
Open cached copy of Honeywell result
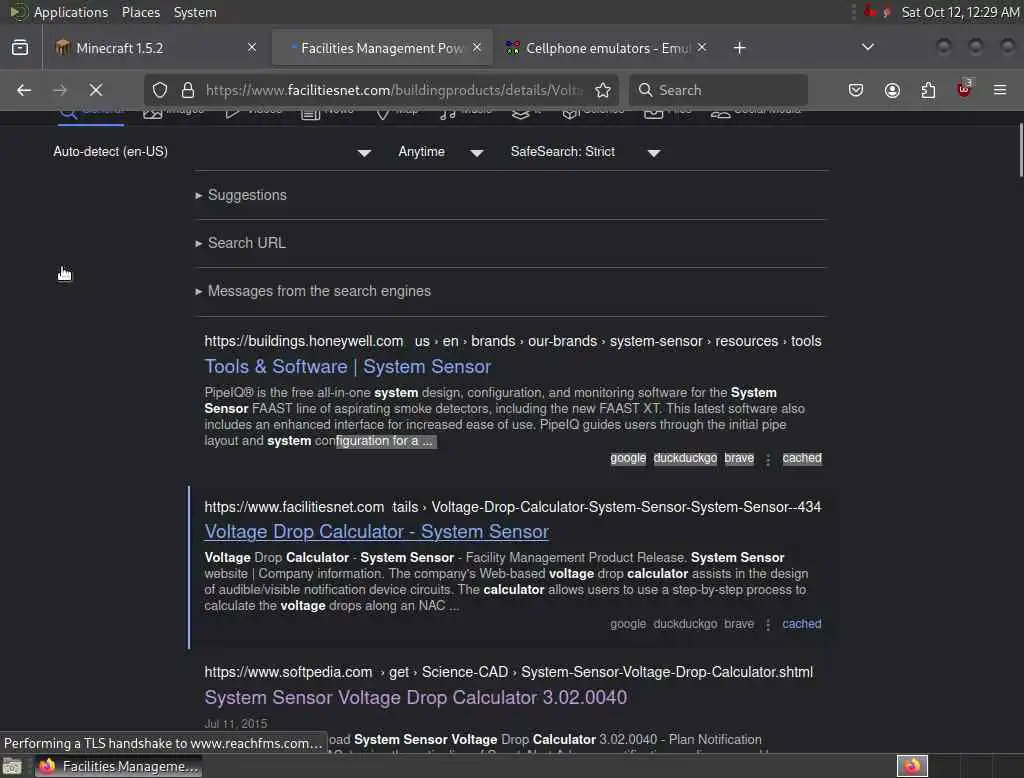coord(802,458)
